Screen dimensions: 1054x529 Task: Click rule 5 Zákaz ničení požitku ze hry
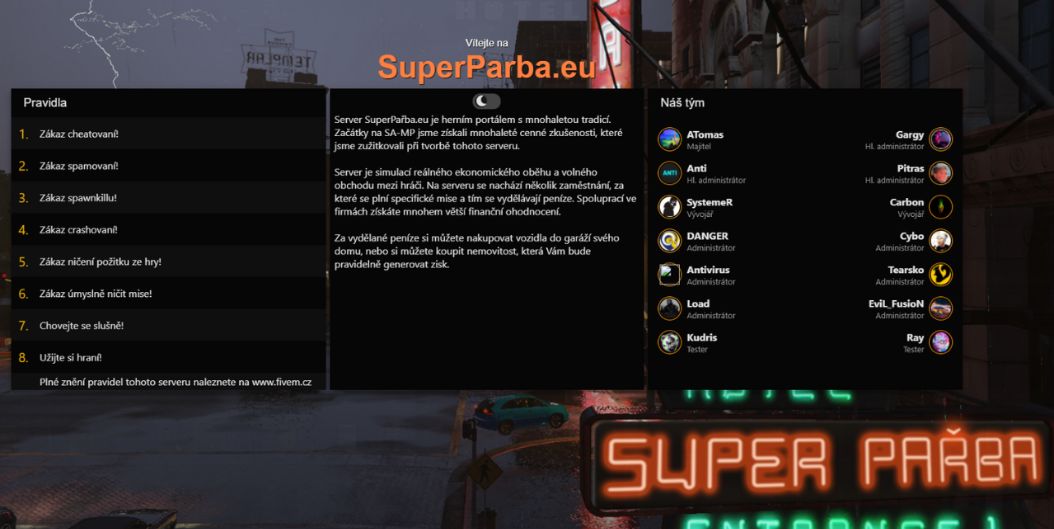[x=169, y=261]
